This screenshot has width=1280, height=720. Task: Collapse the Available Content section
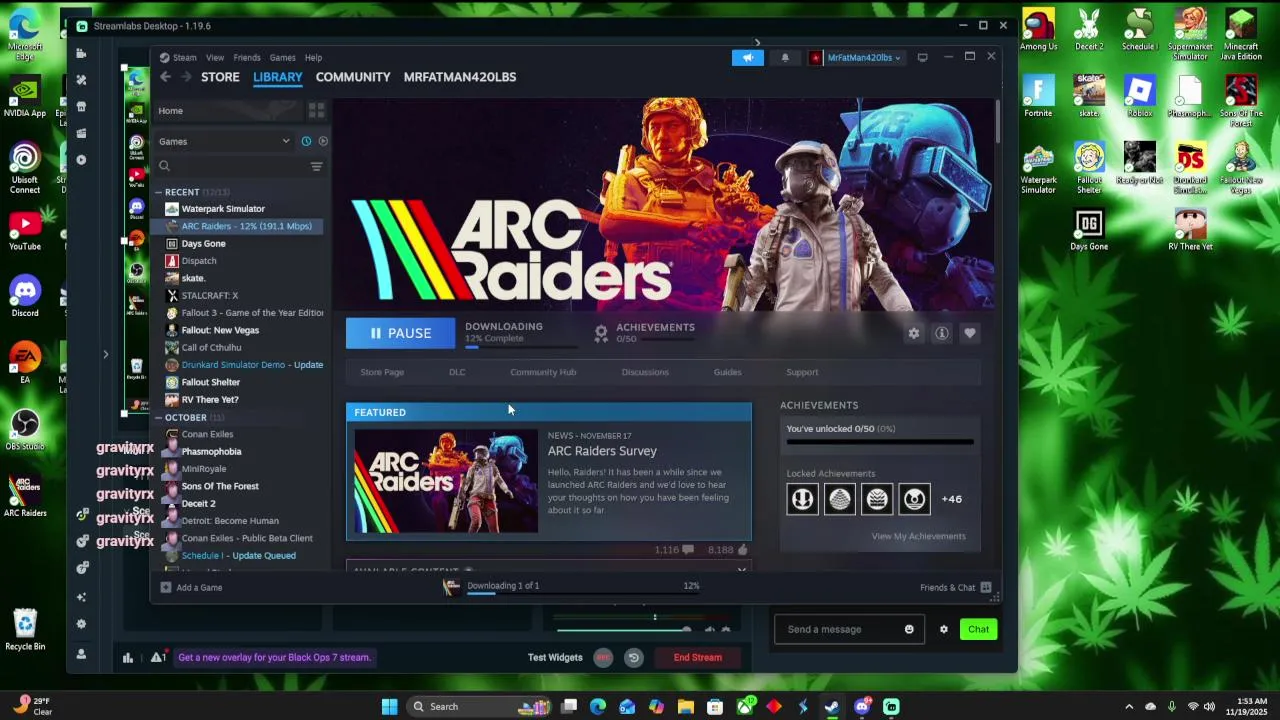(742, 570)
